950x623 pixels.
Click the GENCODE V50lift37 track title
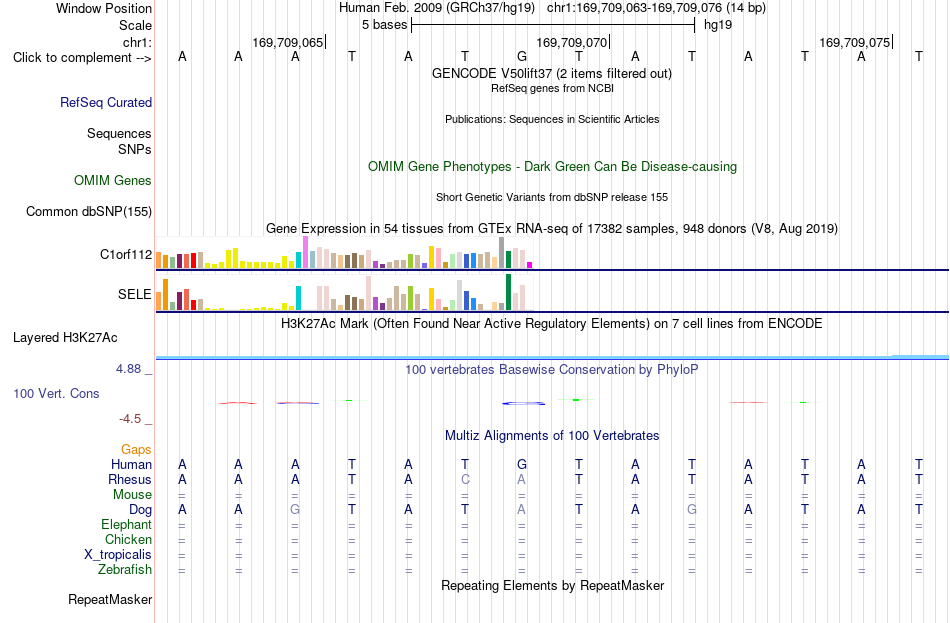tap(551, 73)
